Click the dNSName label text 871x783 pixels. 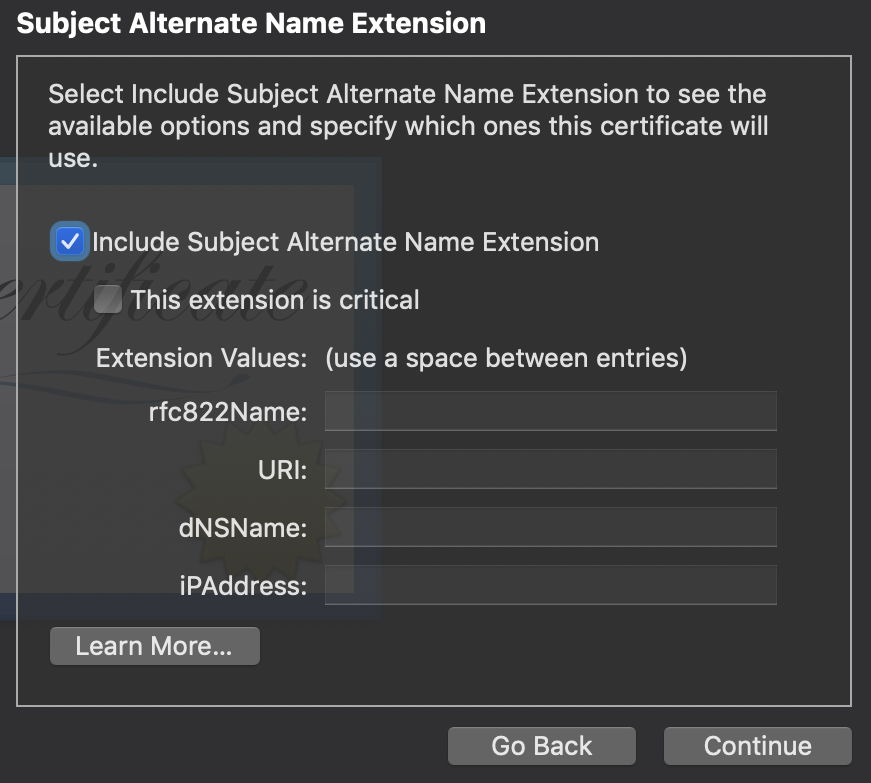pos(243,528)
